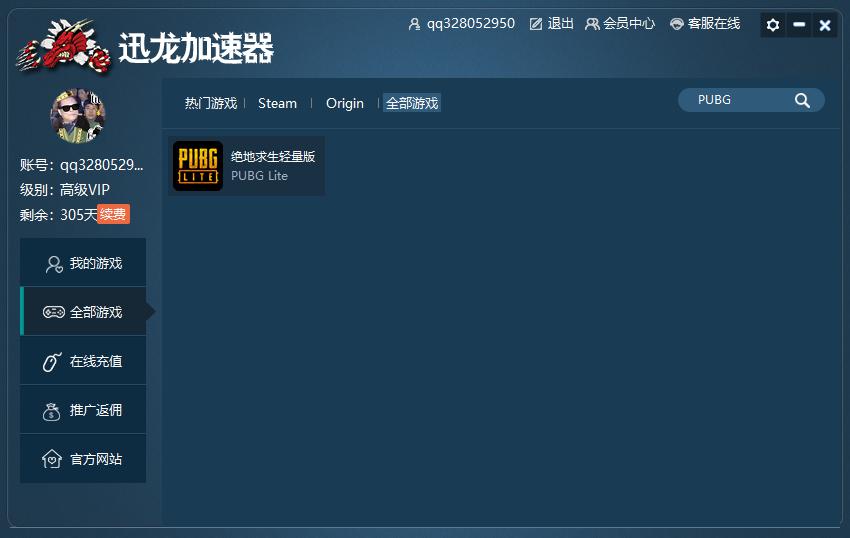The height and width of the screenshot is (538, 850).
Task: Click the qq328052950 username in header
Action: tap(471, 23)
